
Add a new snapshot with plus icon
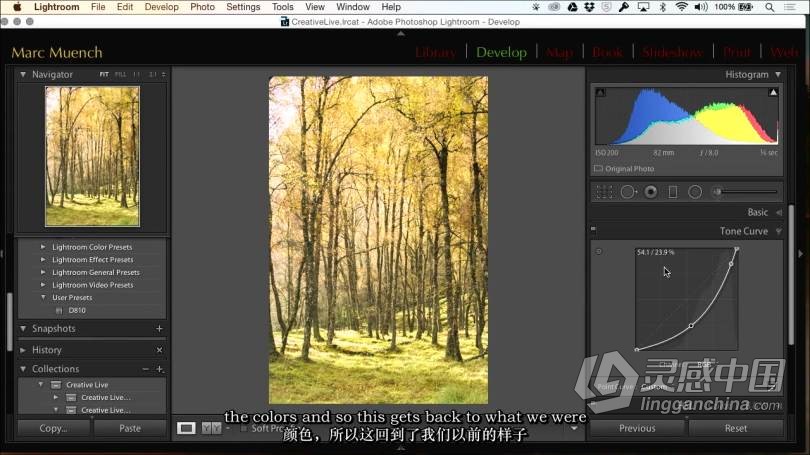(159, 328)
